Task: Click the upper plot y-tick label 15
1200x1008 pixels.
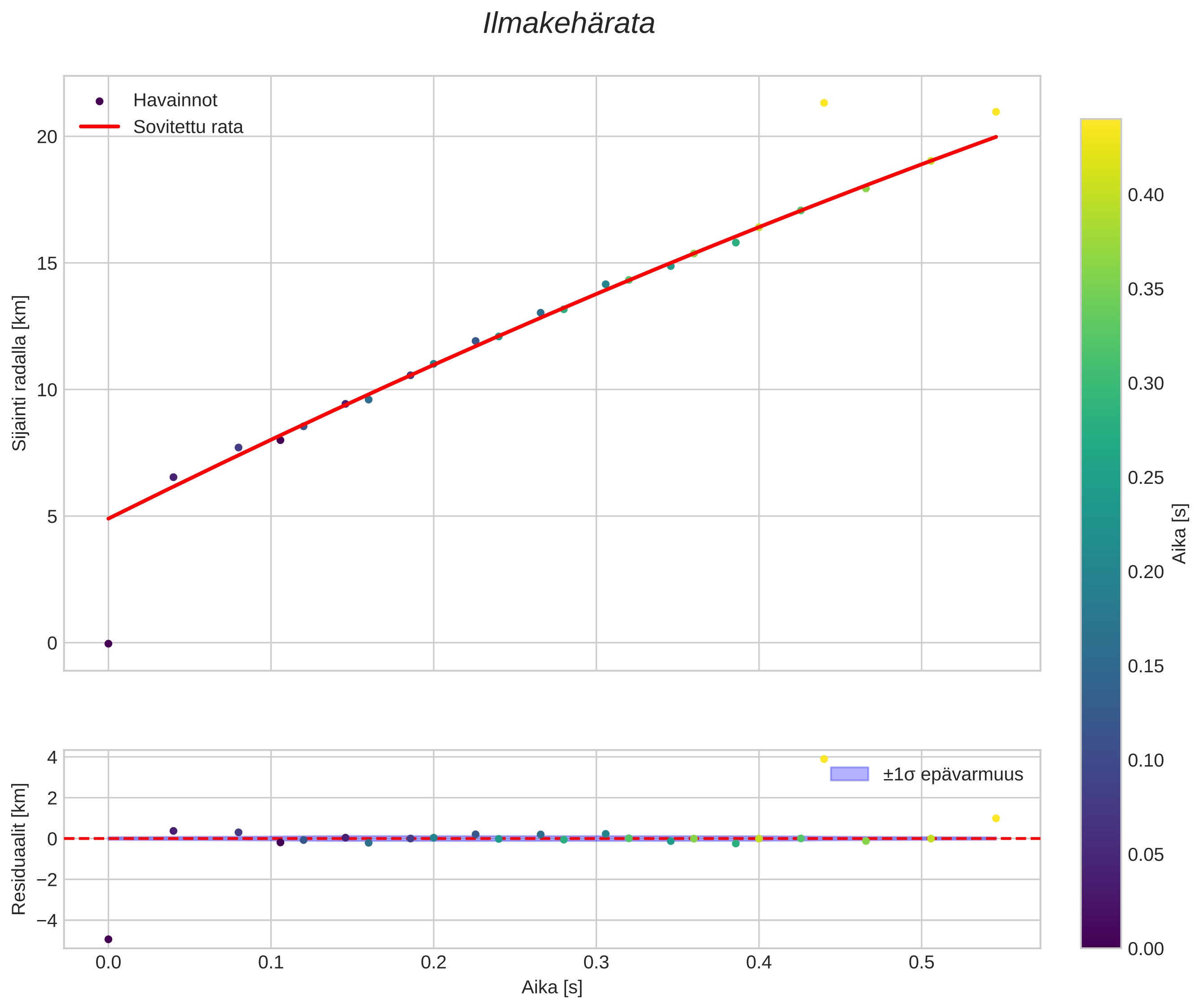Action: point(48,263)
